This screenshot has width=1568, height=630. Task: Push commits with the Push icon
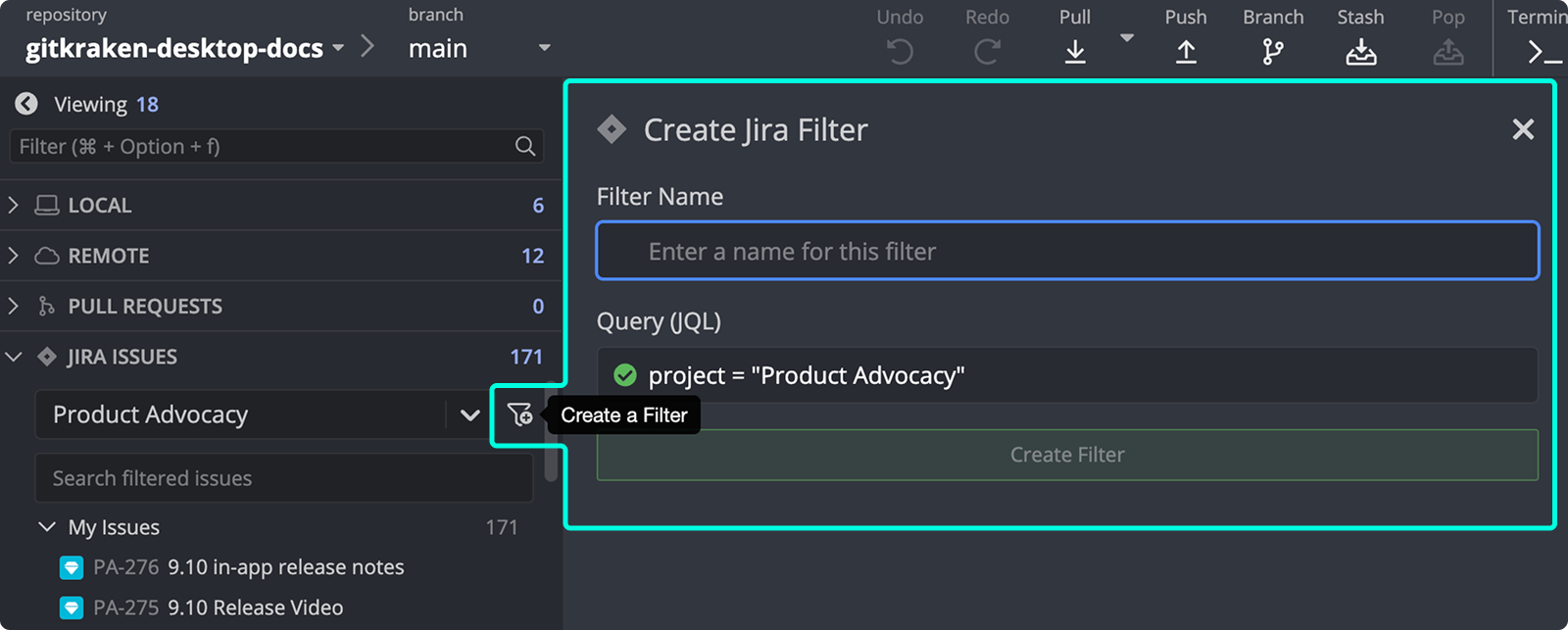[x=1186, y=51]
